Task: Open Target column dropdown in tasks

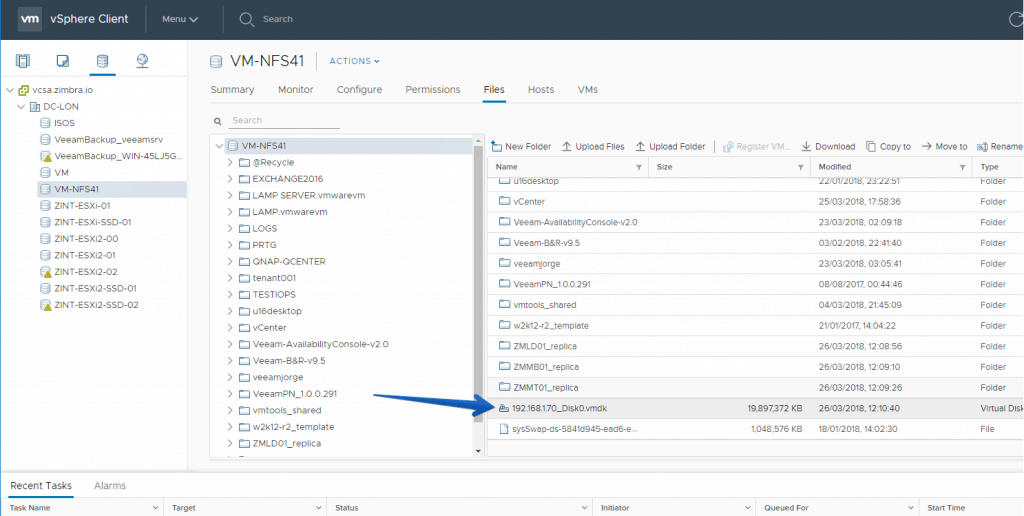Action: [319, 508]
